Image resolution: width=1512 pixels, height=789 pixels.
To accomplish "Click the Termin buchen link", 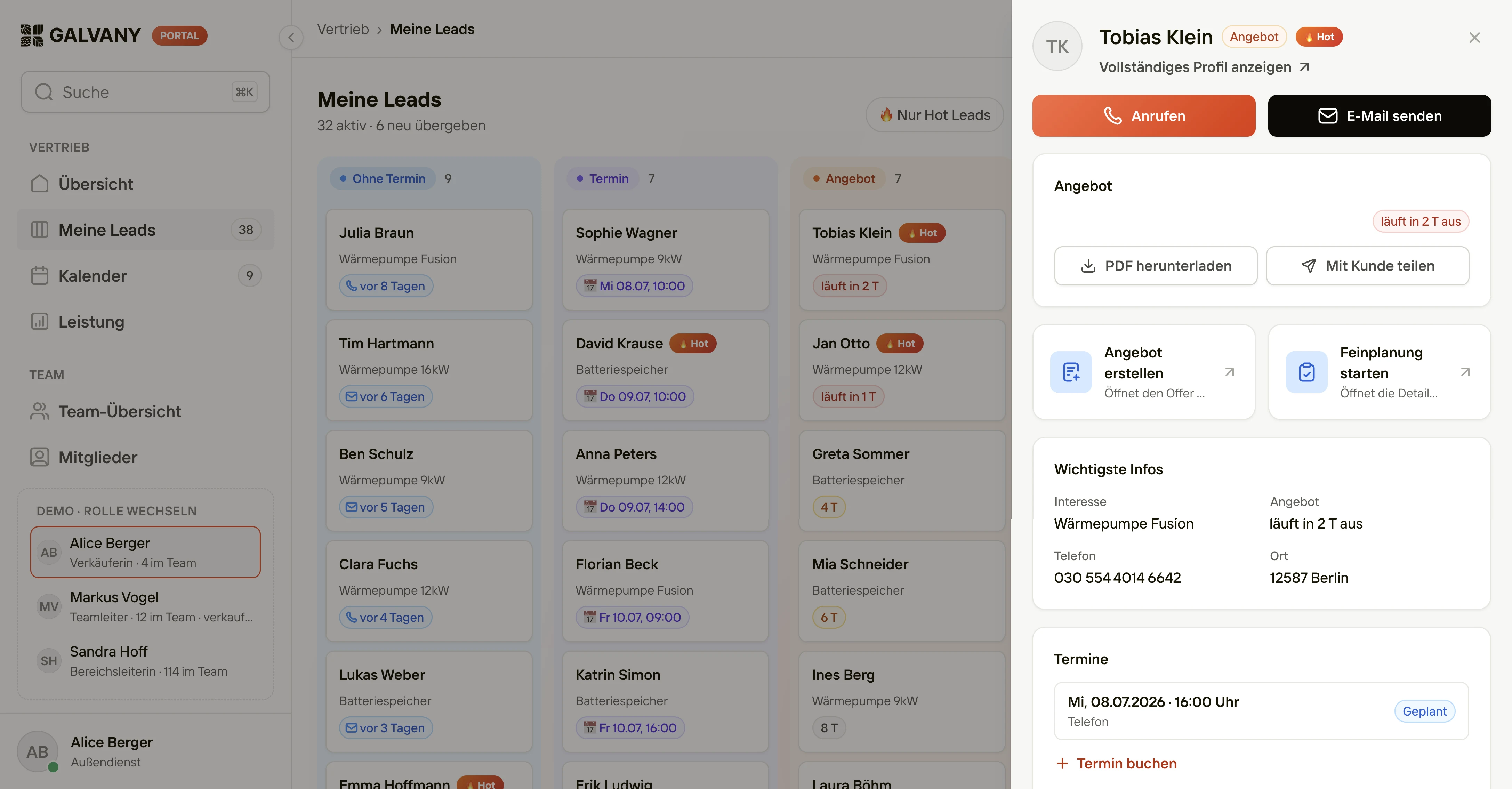I will [x=1116, y=763].
